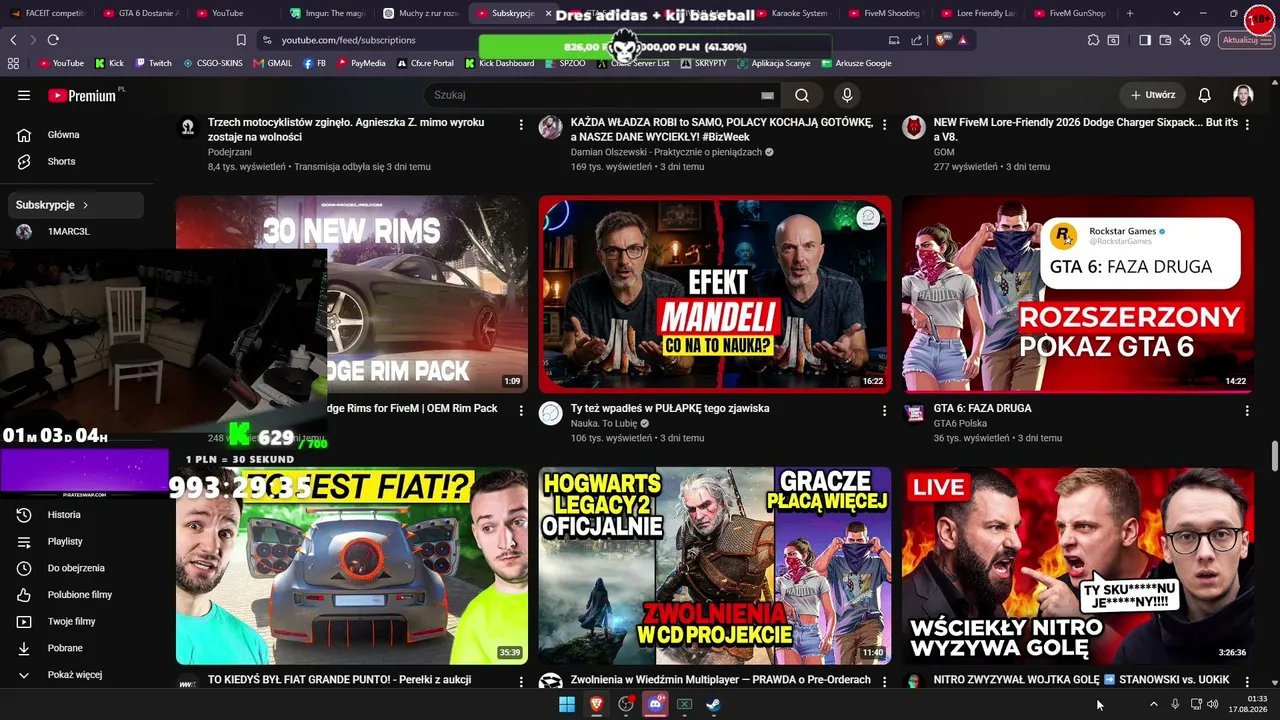Go to Główna in the sidebar

(x=64, y=135)
